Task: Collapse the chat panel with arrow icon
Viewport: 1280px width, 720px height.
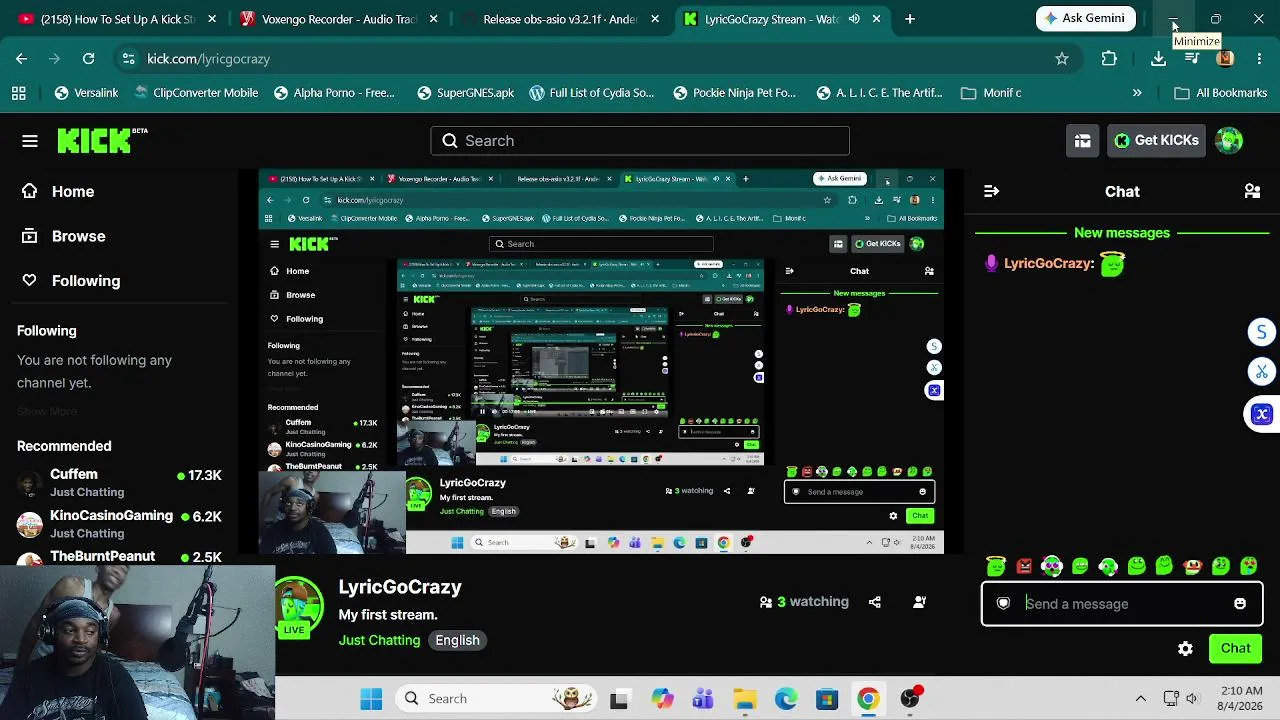Action: 991,191
